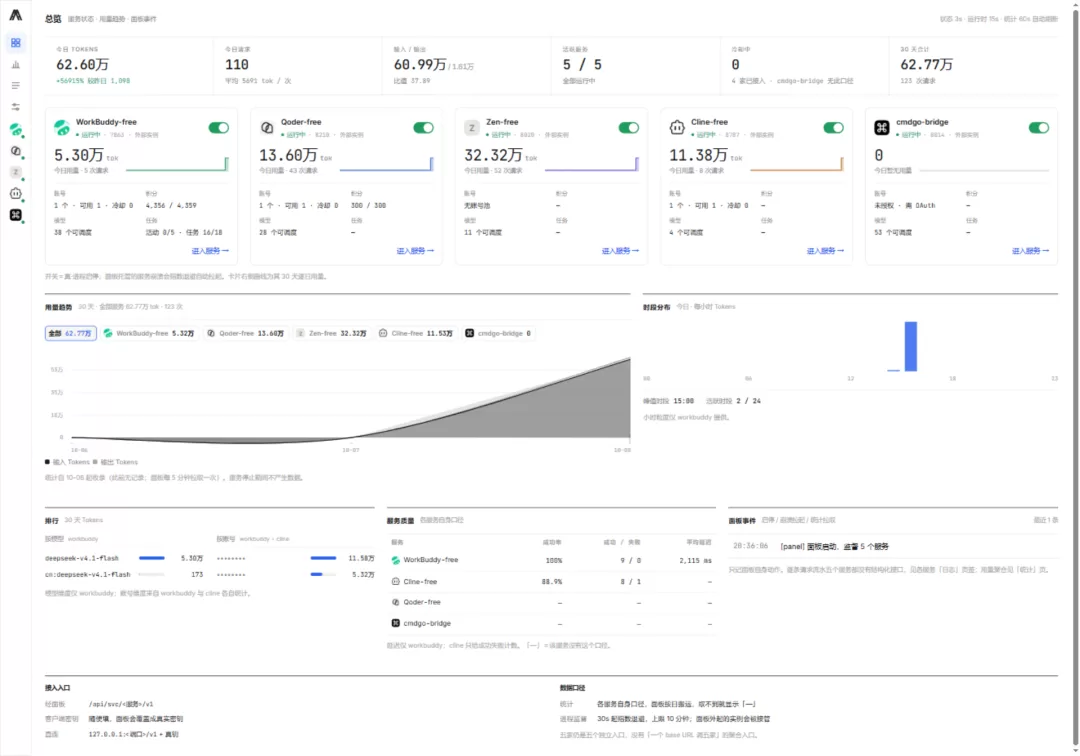Open Zen via the sidebar Z icon
The width and height of the screenshot is (1080, 756).
15,172
